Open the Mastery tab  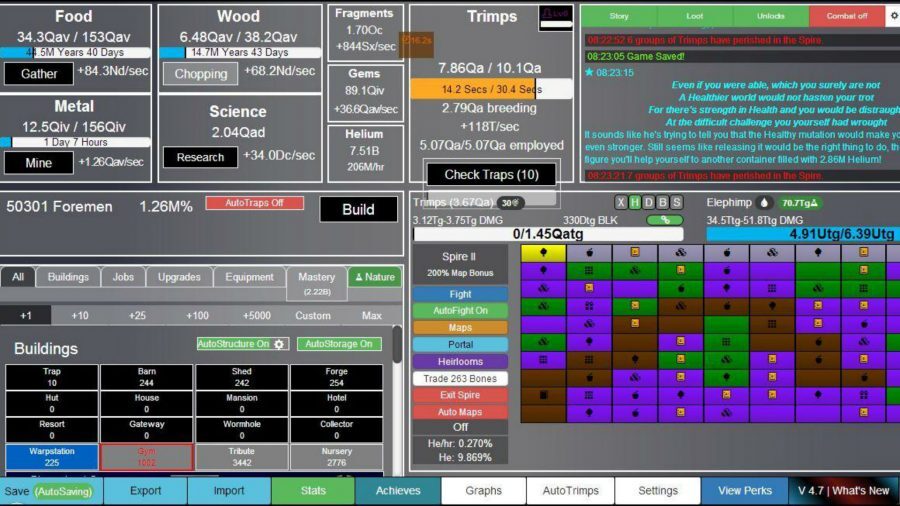pos(316,283)
